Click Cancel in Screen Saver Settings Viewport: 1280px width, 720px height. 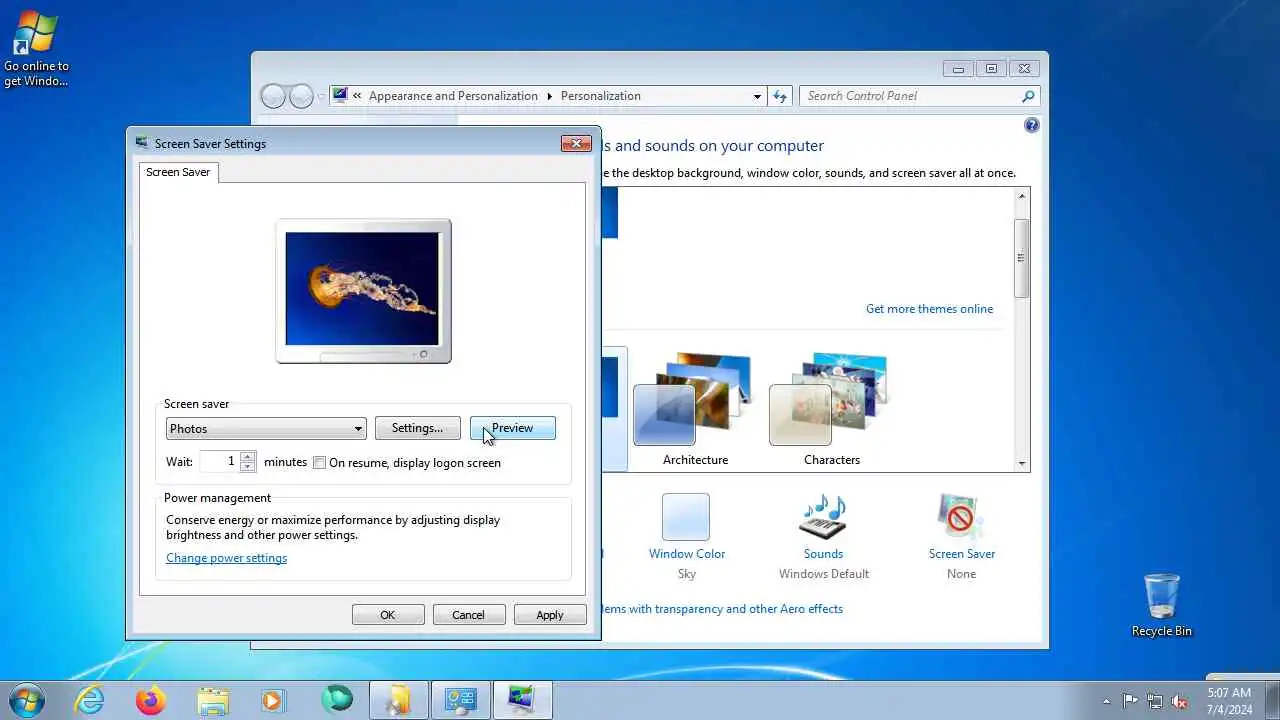(x=468, y=615)
